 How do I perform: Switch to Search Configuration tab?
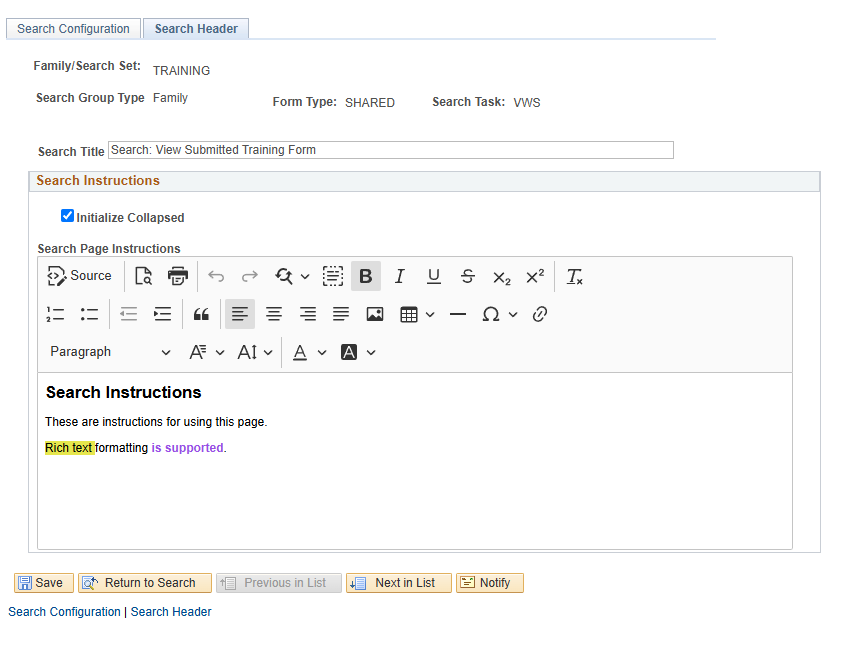click(x=73, y=29)
